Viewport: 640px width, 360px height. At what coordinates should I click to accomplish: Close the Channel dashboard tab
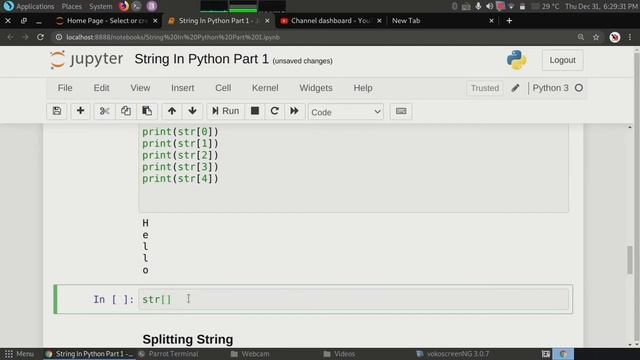tap(379, 20)
